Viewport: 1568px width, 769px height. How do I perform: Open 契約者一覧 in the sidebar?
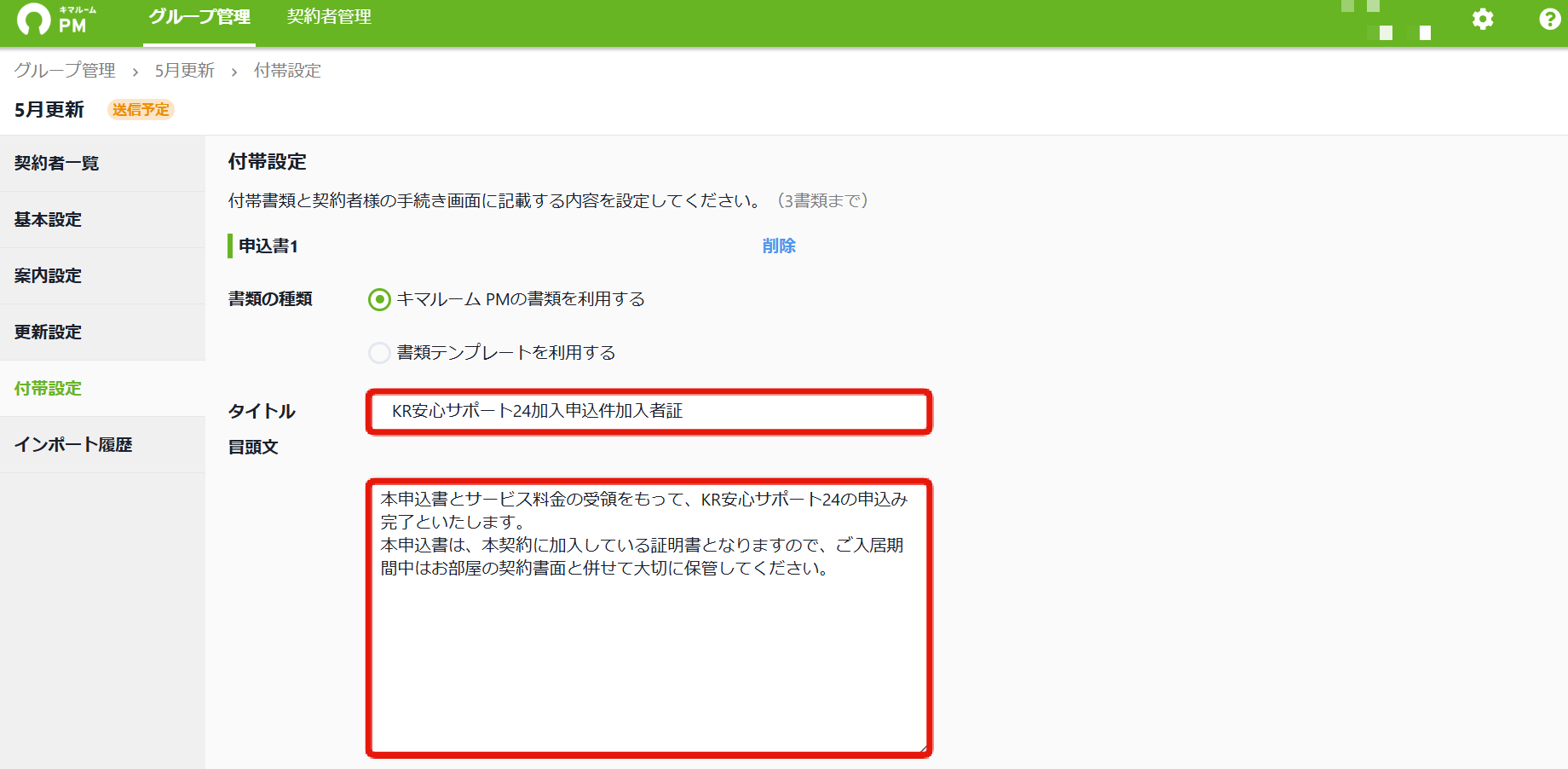pyautogui.click(x=102, y=163)
